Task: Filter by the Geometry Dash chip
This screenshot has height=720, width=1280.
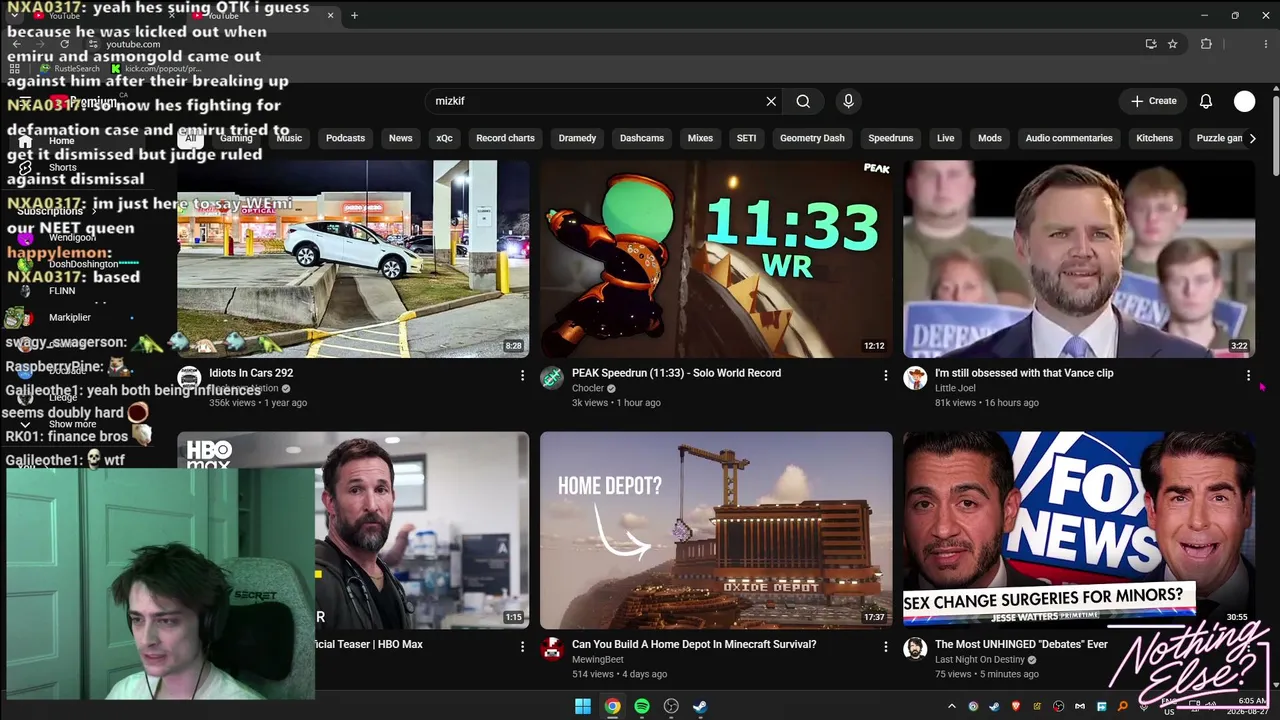Action: (x=812, y=138)
